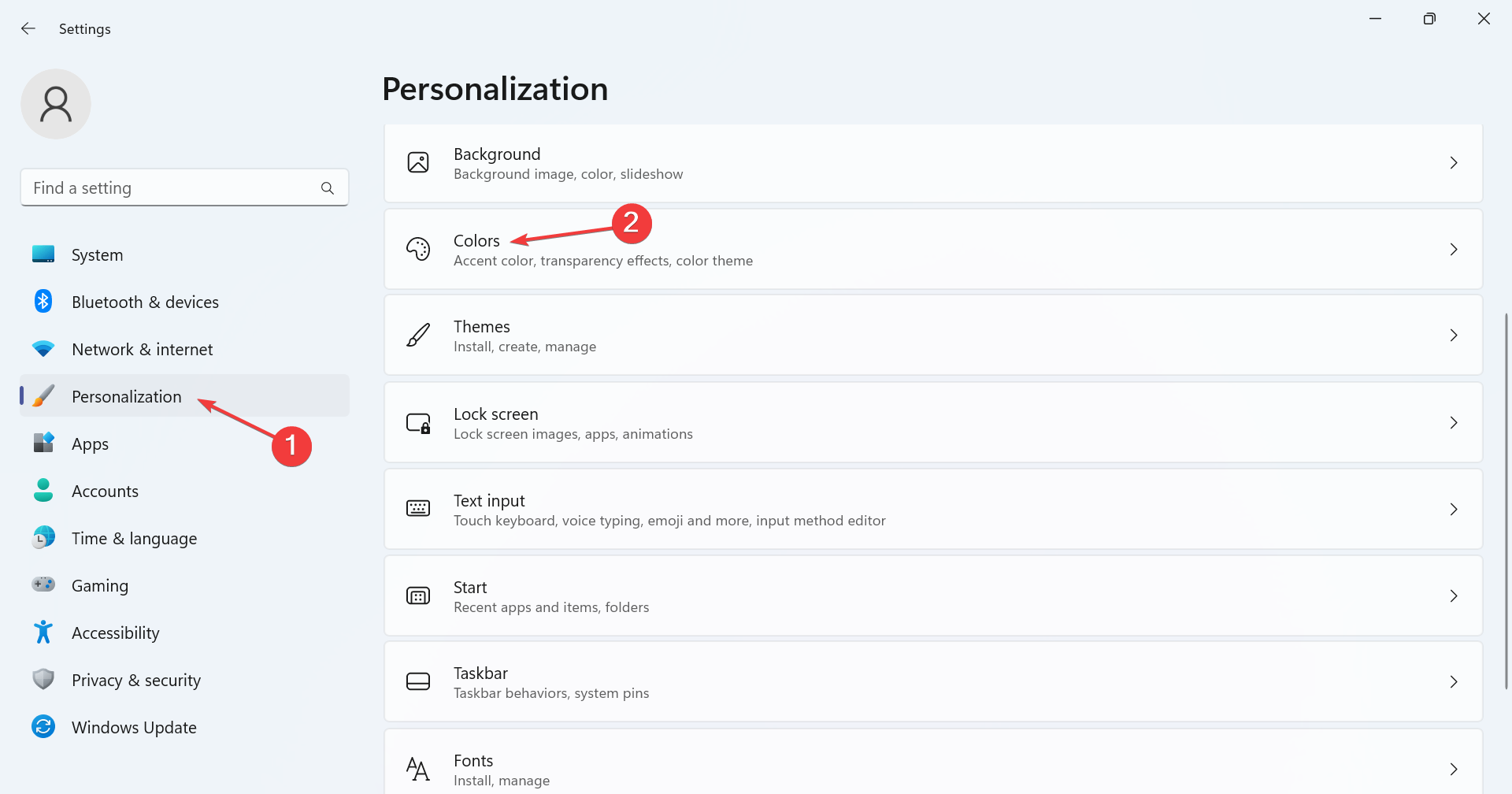1512x794 pixels.
Task: Click the Bluetooth icon in sidebar
Action: tap(43, 302)
